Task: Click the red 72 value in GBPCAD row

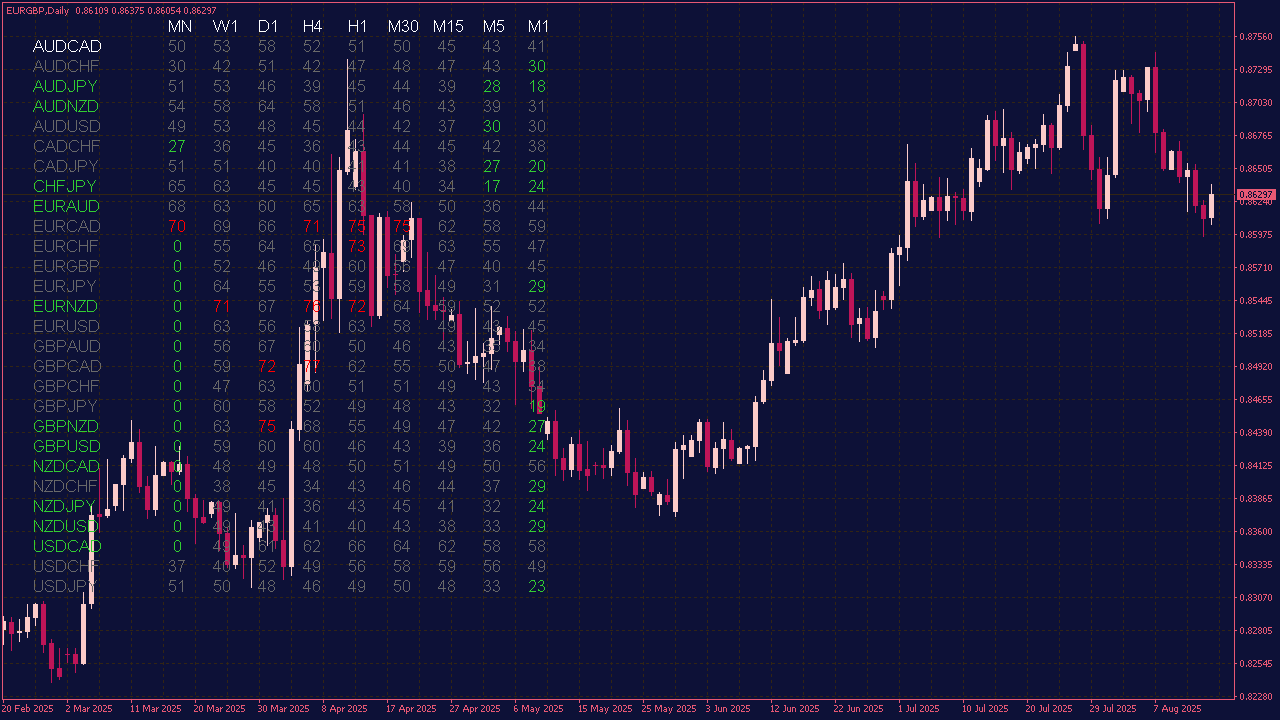Action: tap(267, 366)
